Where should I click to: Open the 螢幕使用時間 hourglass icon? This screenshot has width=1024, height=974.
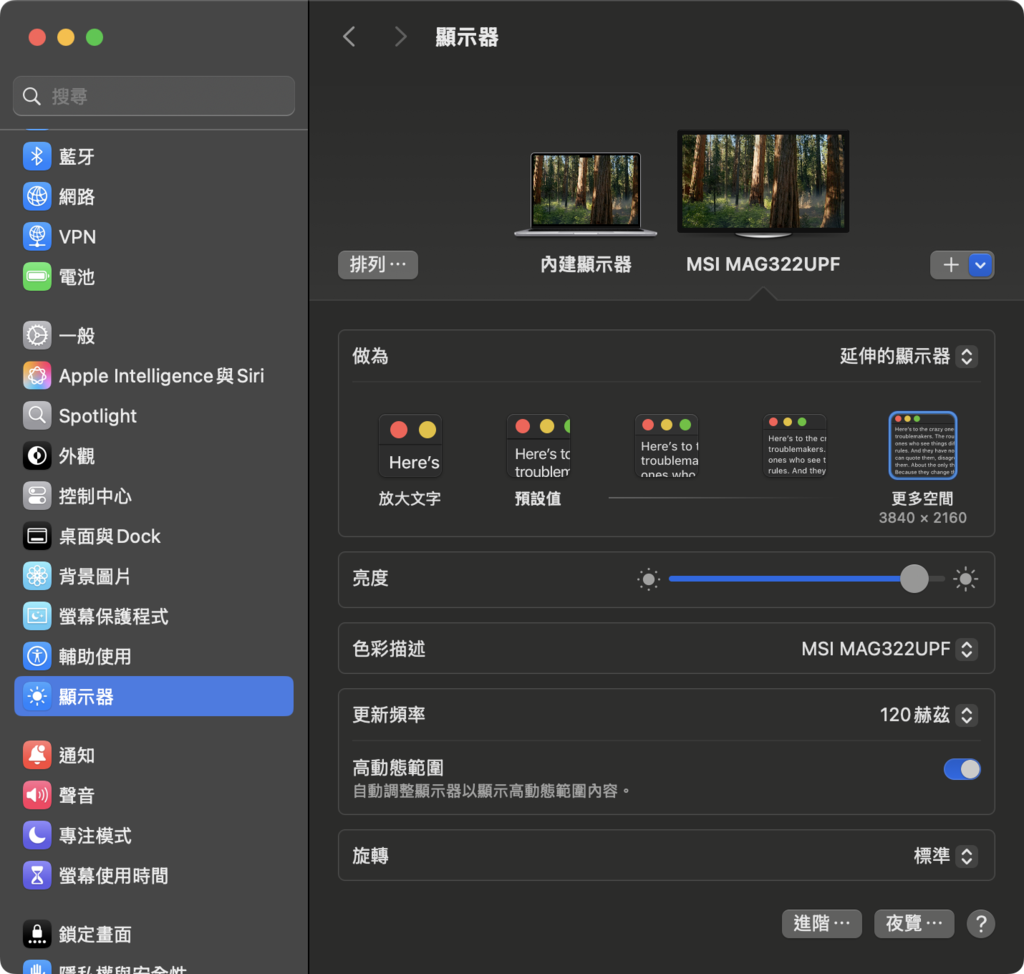(x=37, y=875)
